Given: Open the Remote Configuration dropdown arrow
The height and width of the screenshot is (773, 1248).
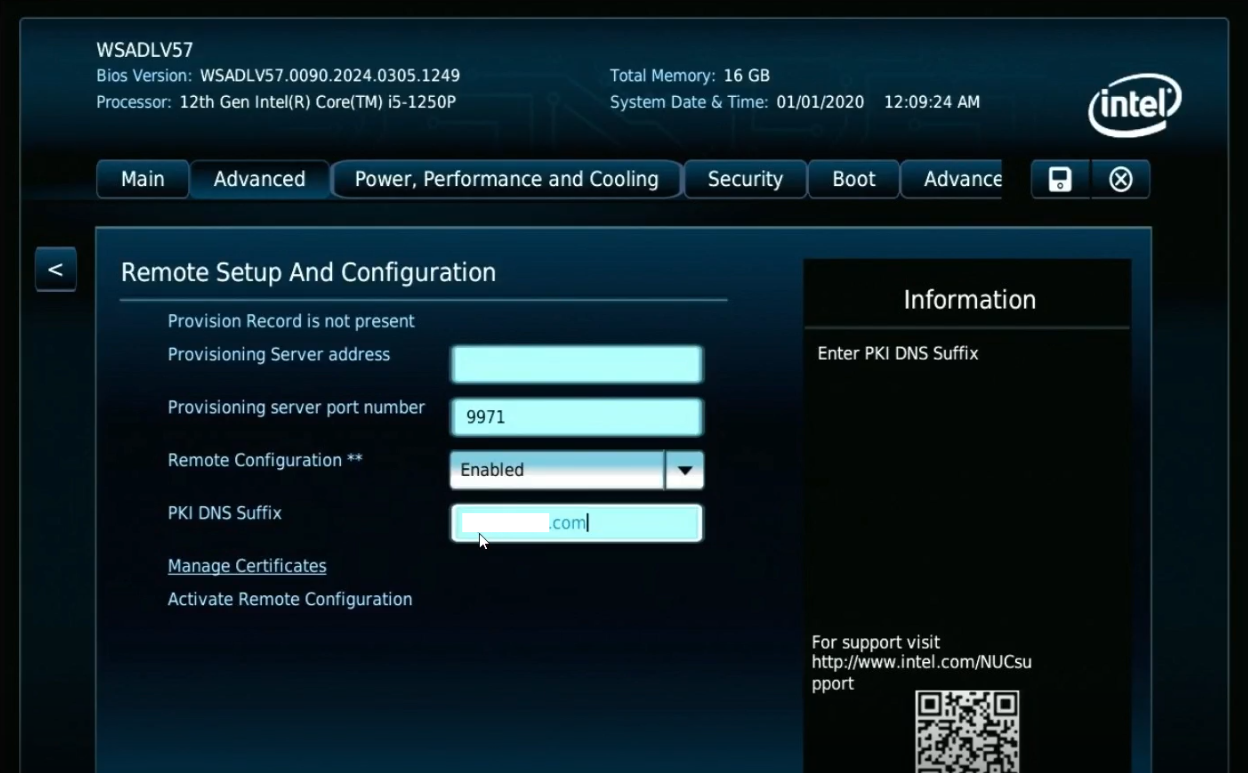Looking at the screenshot, I should click(685, 469).
